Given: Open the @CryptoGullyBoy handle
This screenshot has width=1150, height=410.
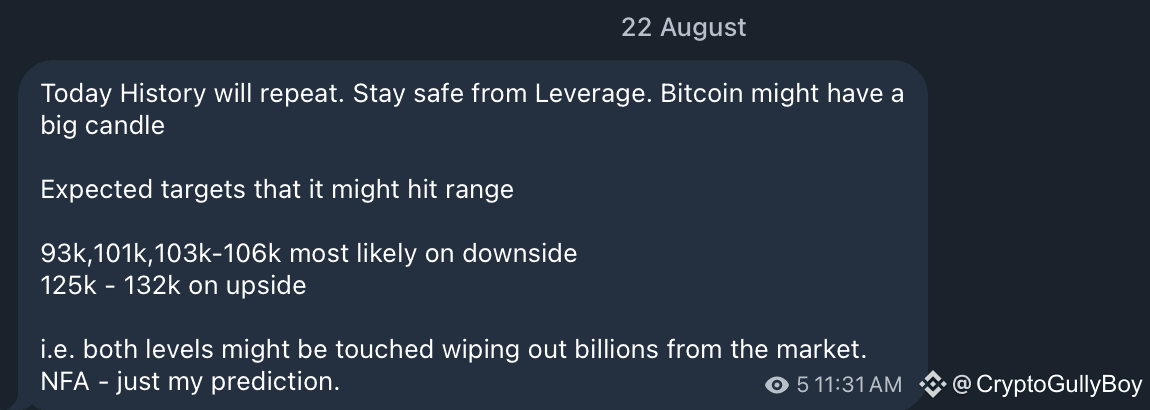Looking at the screenshot, I should point(1046,384).
